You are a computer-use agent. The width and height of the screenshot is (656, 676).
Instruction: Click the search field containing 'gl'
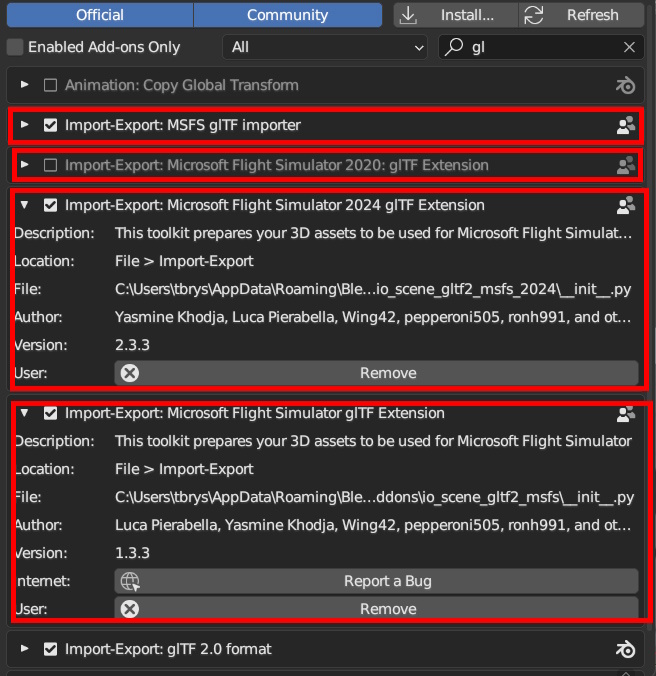tap(541, 47)
